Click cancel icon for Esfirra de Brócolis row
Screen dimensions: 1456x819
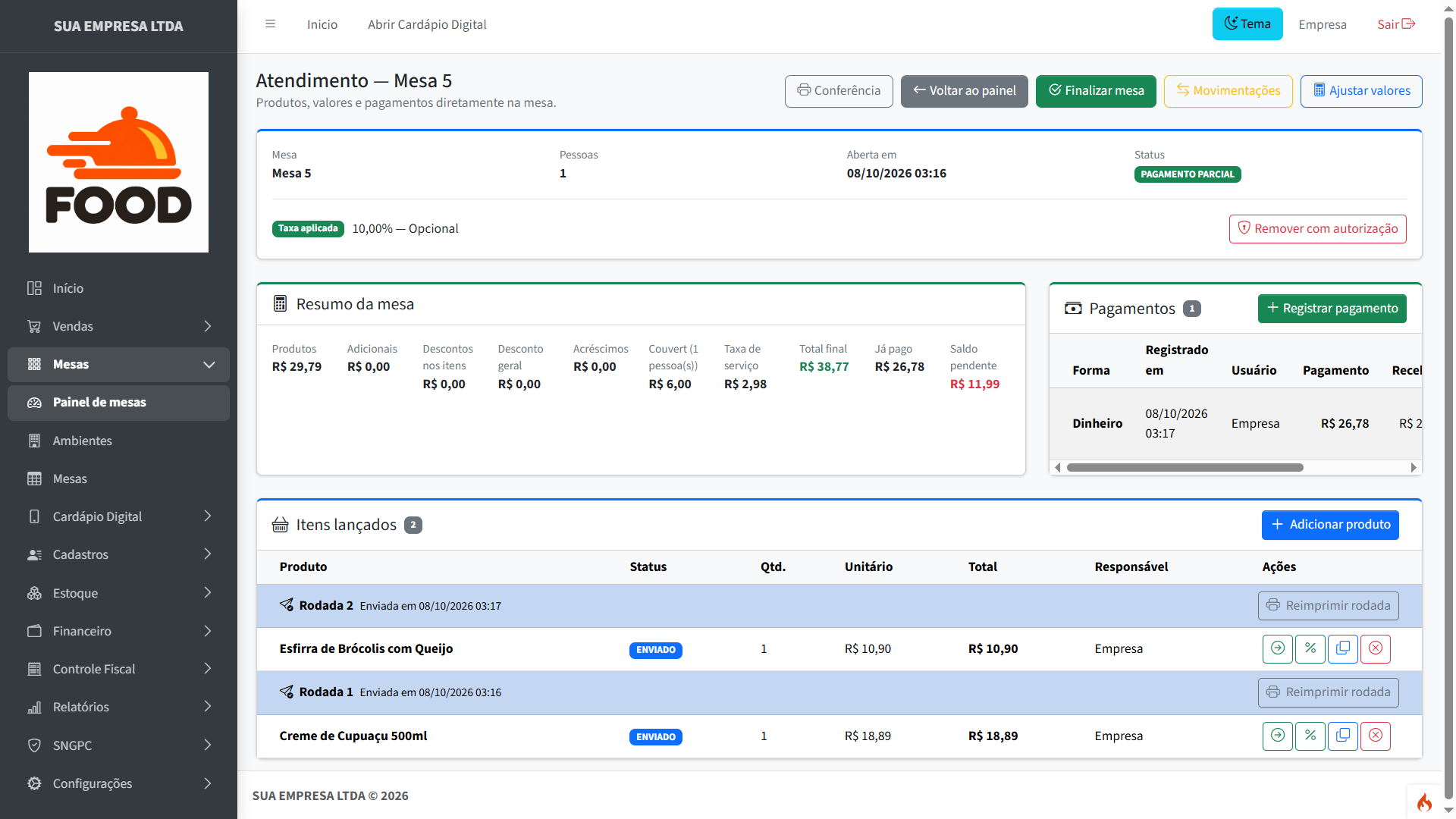(1375, 648)
